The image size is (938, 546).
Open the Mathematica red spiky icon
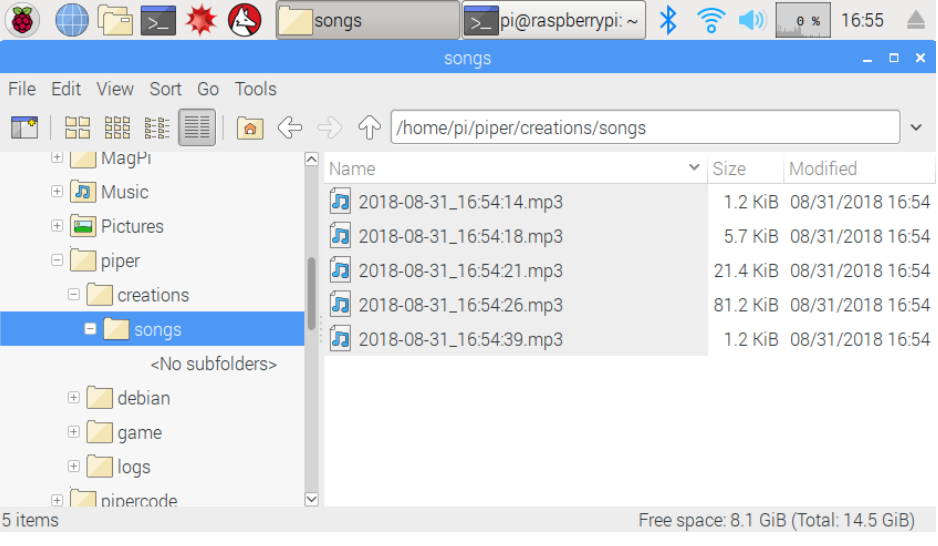200,20
